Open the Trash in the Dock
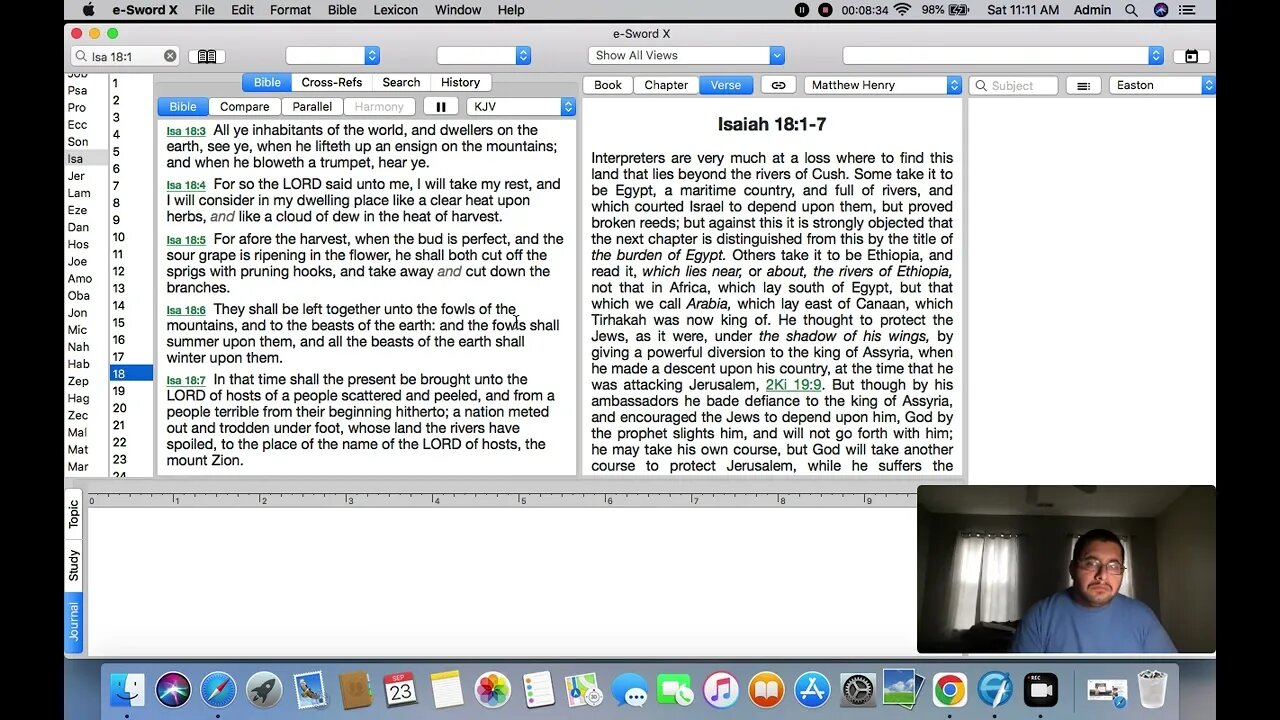This screenshot has width=1280, height=720. point(1152,690)
